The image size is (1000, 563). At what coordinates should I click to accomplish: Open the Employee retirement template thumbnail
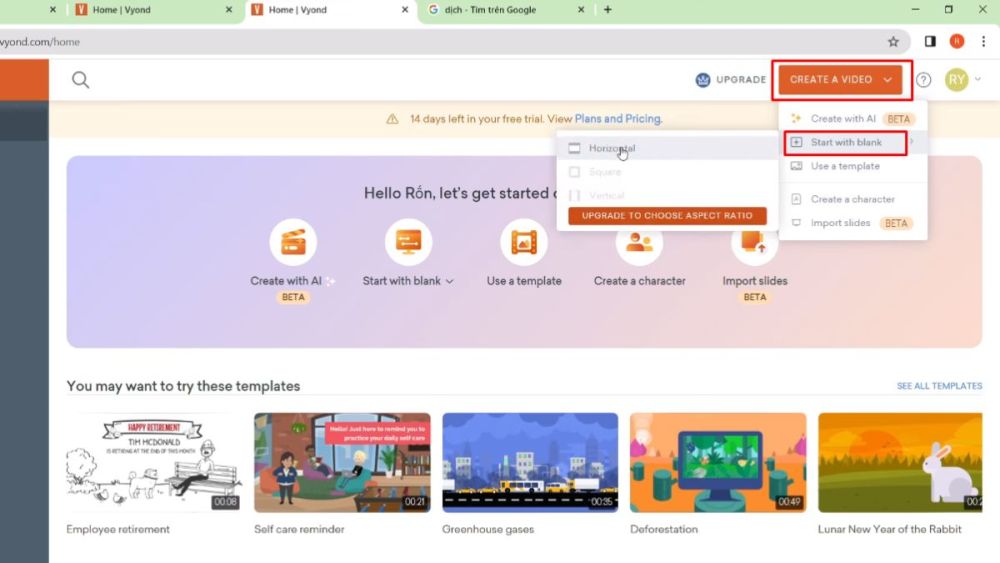click(154, 462)
